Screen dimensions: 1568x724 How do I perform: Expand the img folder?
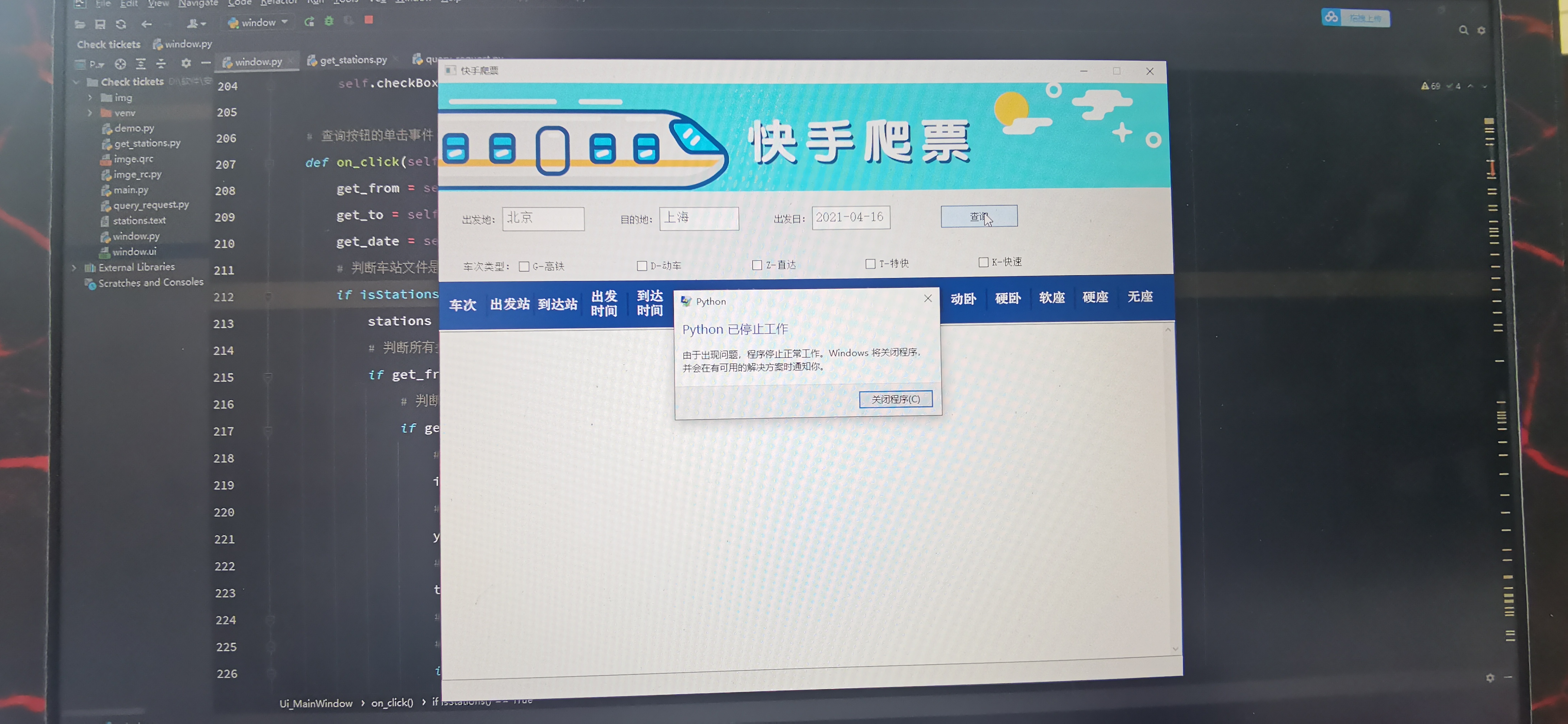90,97
